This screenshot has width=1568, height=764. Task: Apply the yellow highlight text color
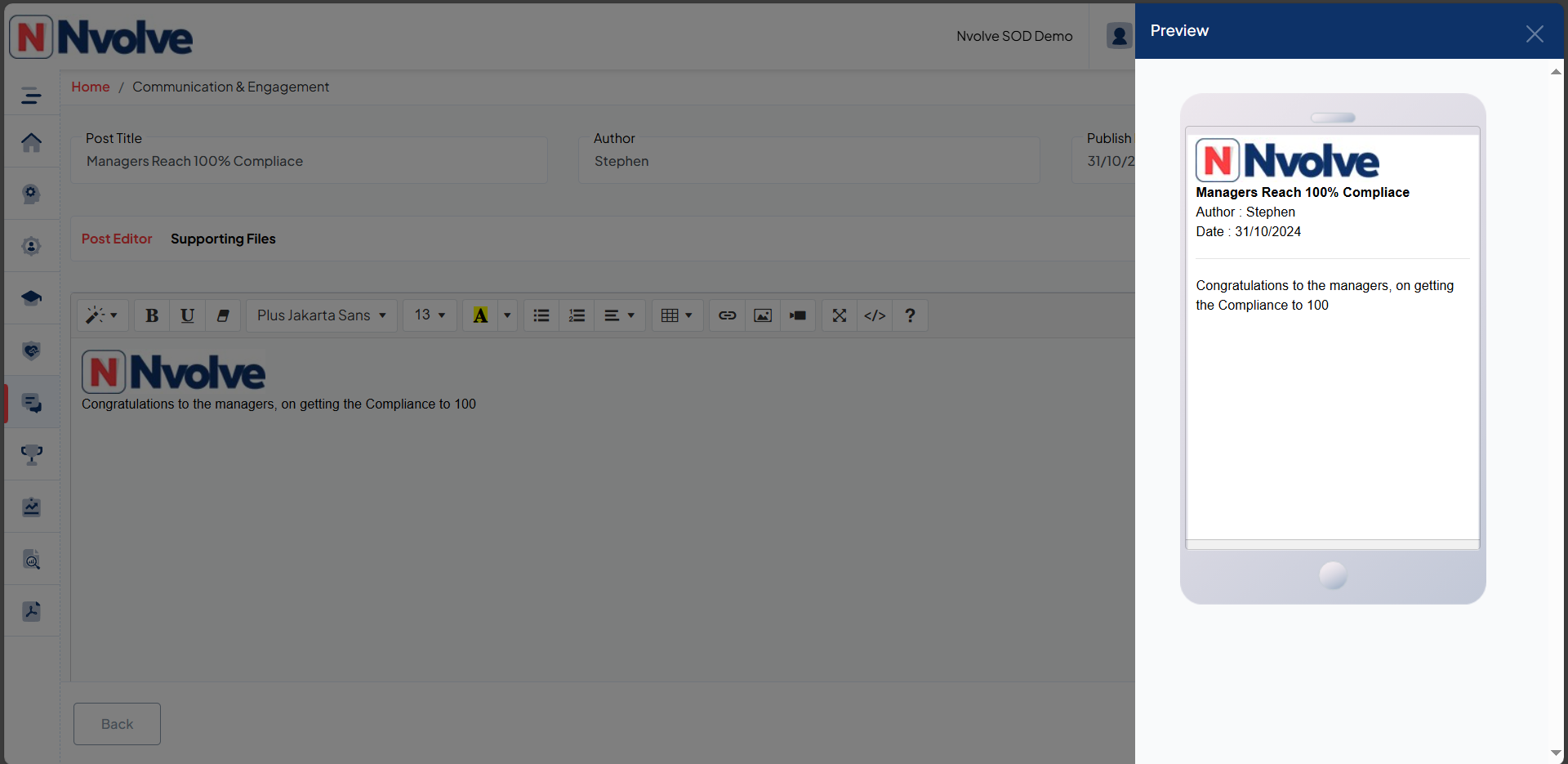480,315
